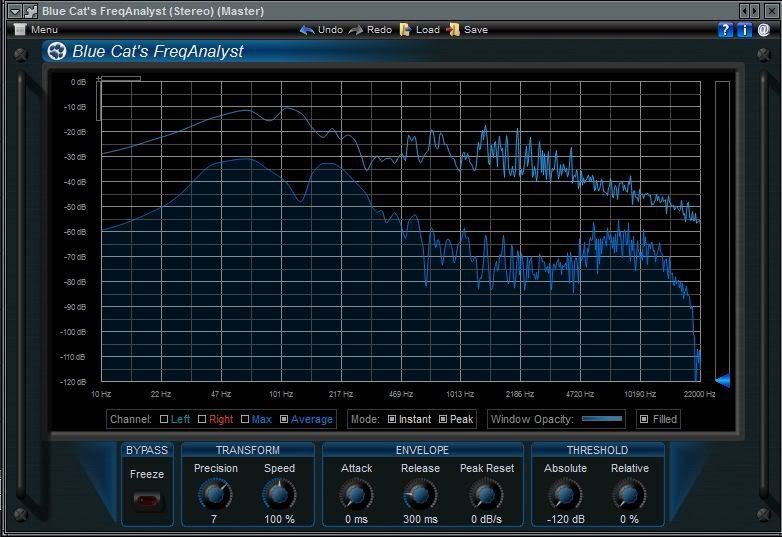The width and height of the screenshot is (782, 537).
Task: Toggle the Average channel checkbox
Action: (284, 419)
